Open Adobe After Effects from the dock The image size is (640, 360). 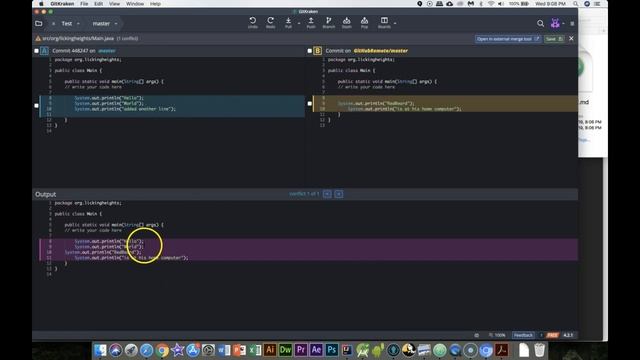[316, 350]
